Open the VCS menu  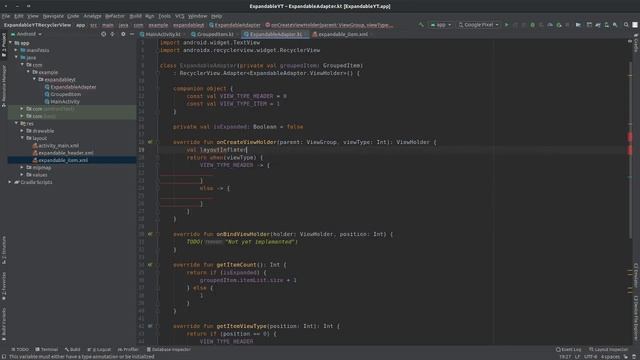180,16
